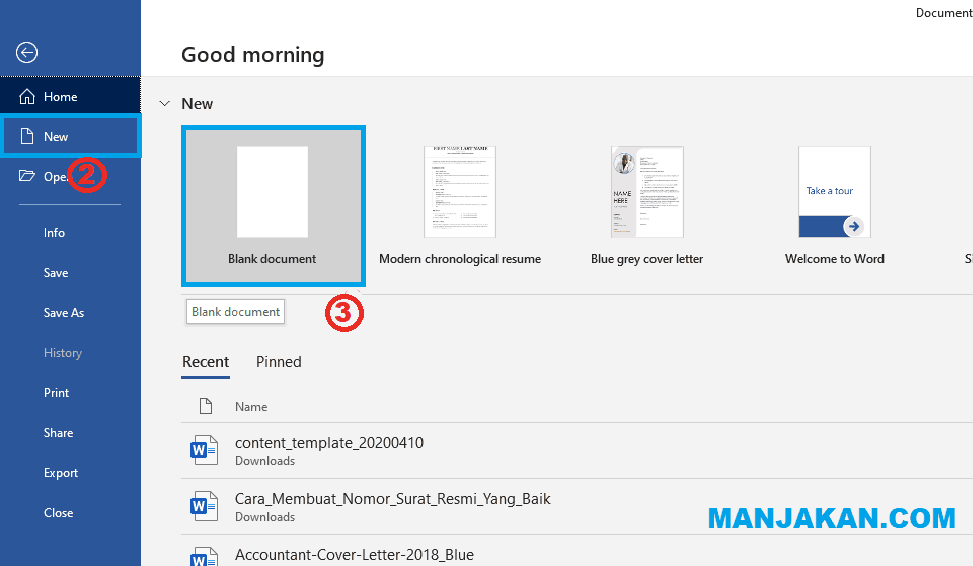Viewport: 973px width, 566px height.
Task: Click Word icon of Accountant-Cover-Letter file
Action: 204,557
